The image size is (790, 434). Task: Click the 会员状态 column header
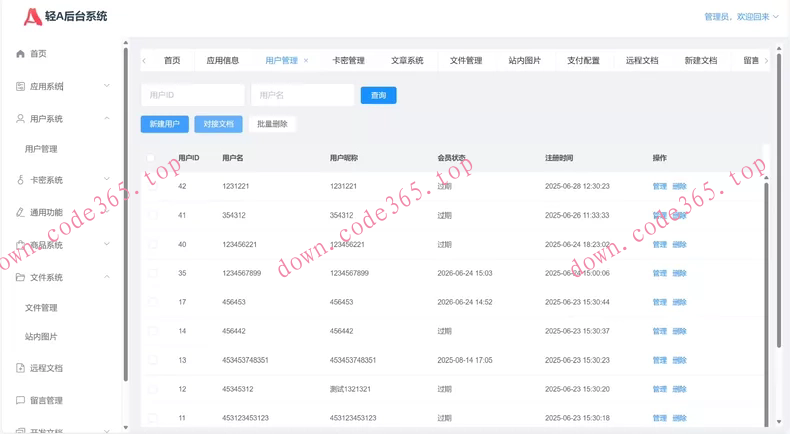pos(451,158)
